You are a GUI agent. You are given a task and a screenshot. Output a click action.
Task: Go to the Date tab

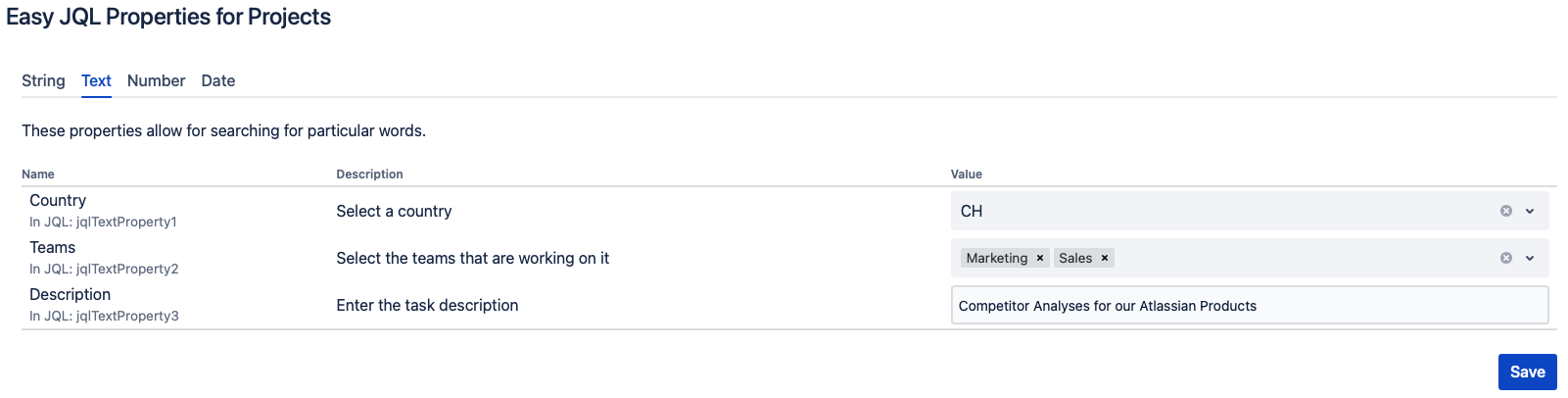coord(218,80)
